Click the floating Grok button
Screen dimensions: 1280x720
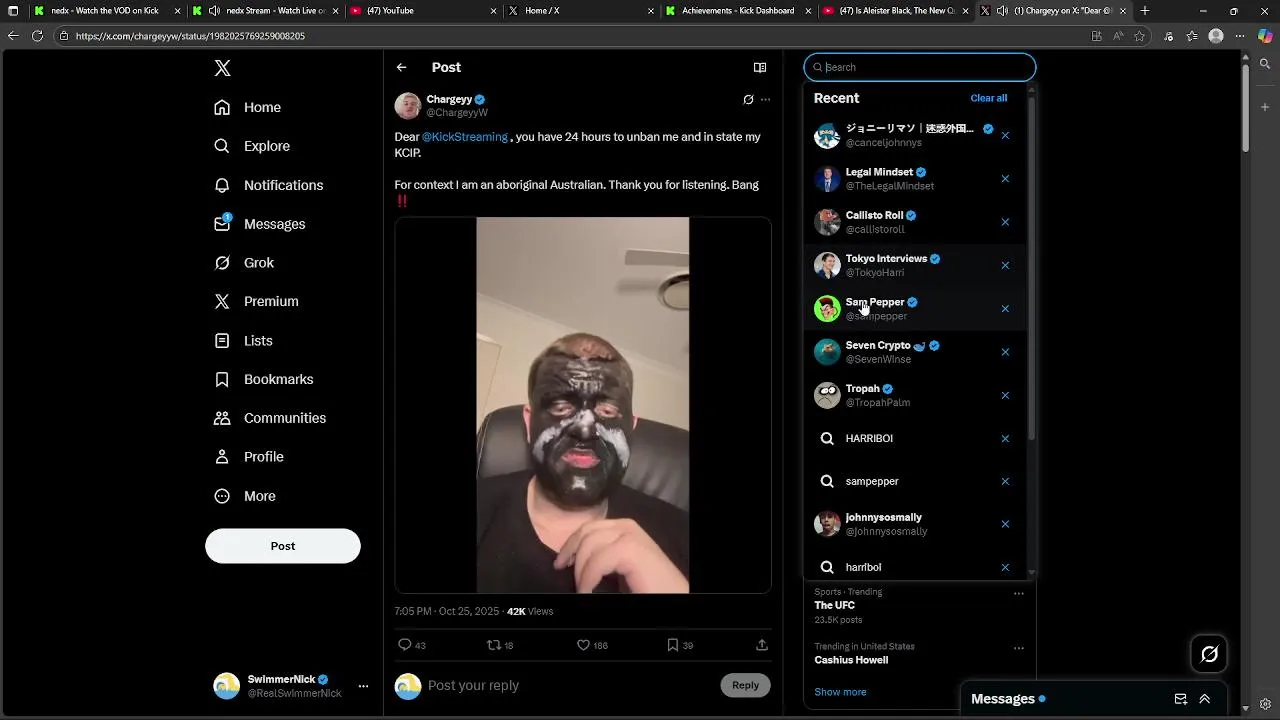(x=1209, y=654)
